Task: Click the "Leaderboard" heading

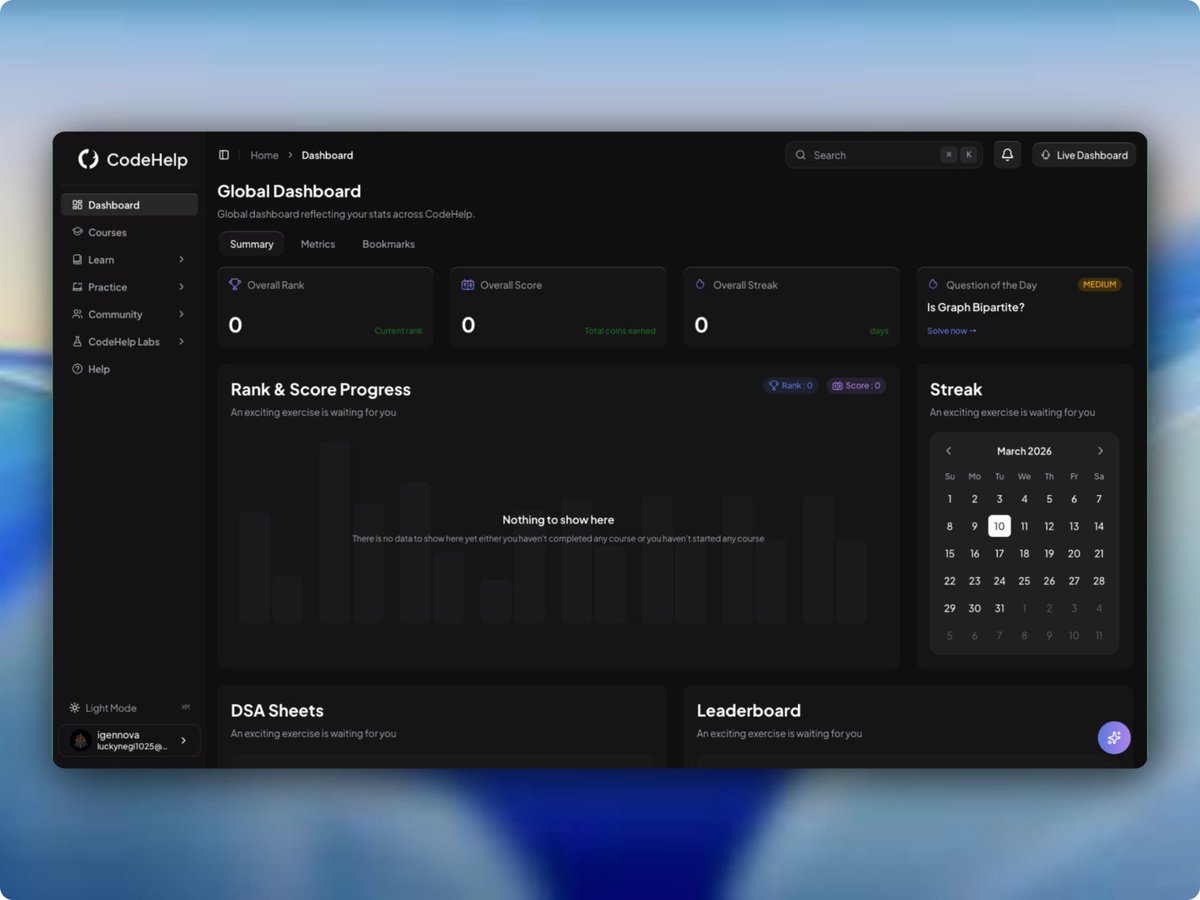Action: 749,711
